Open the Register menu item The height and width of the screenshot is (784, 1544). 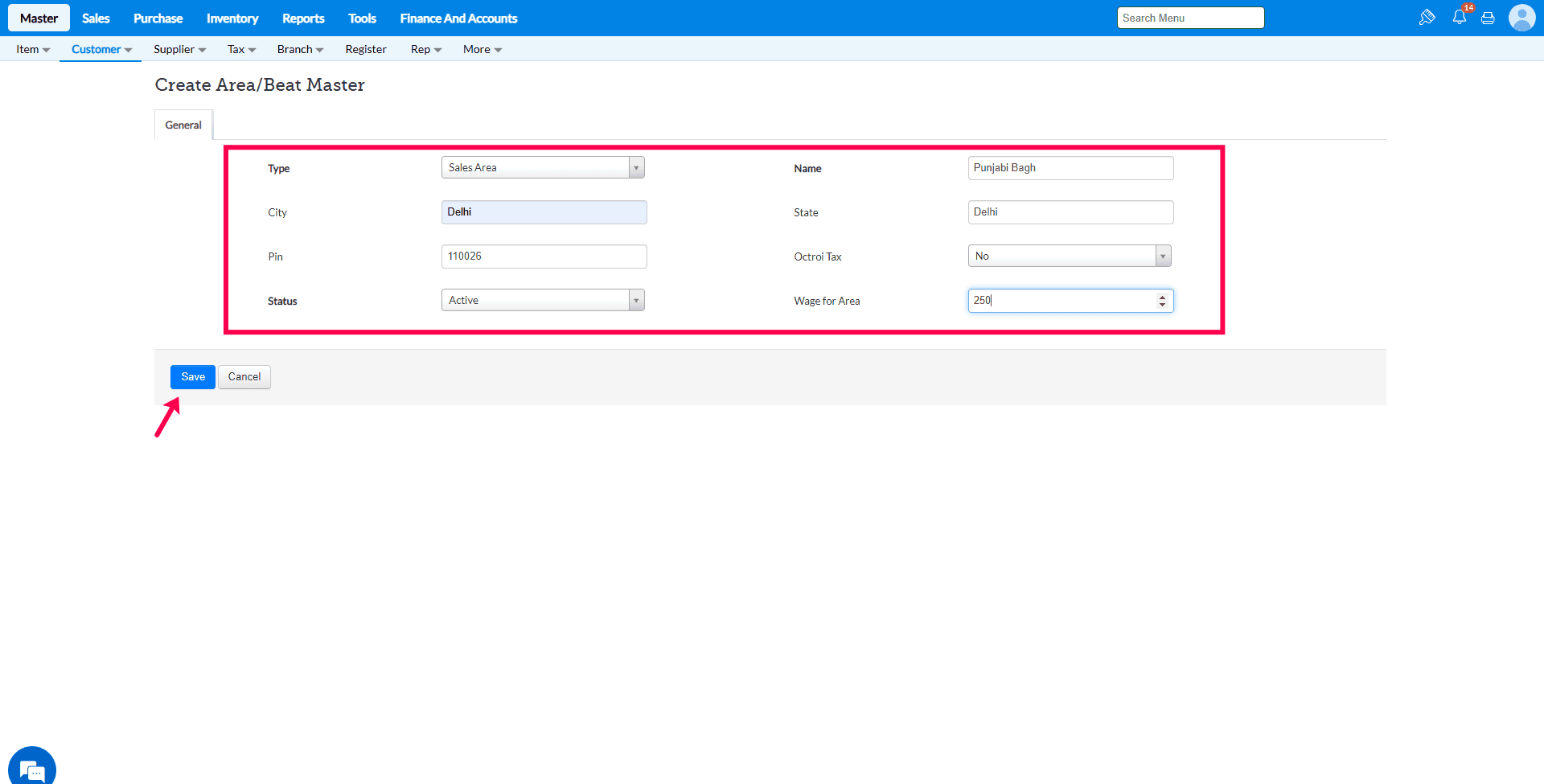366,49
